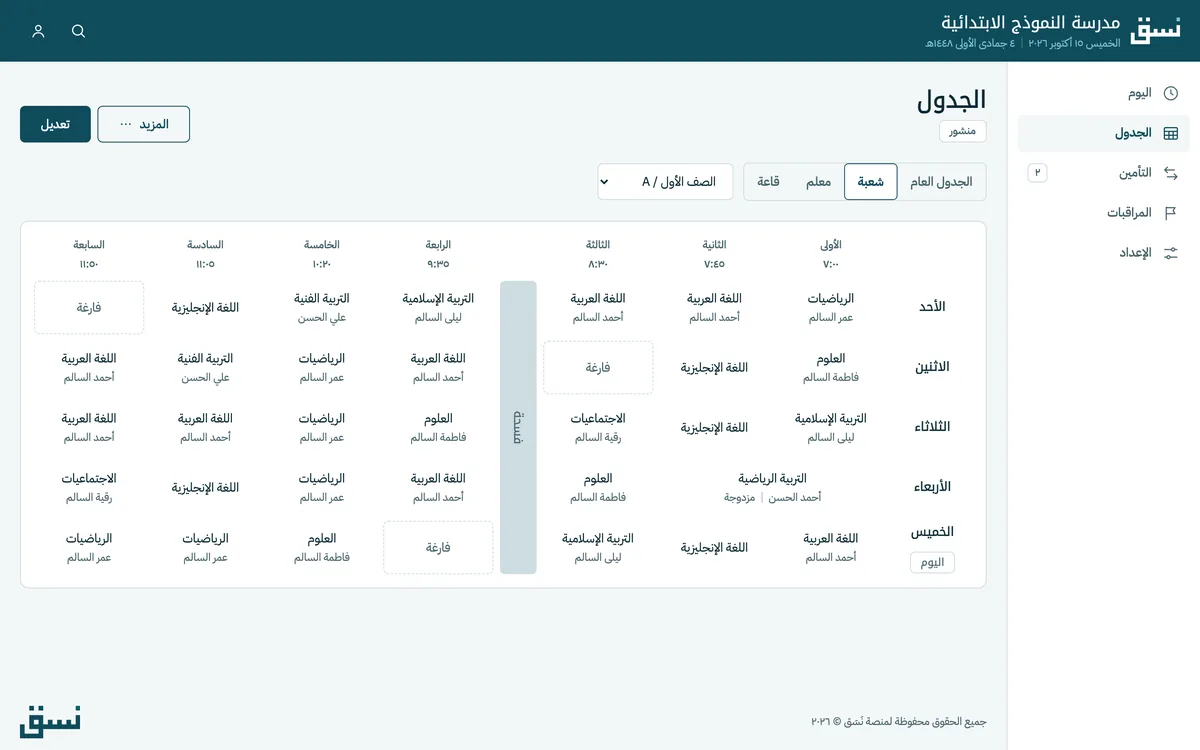
Task: Click the الثالثة ٨:٣٠ period column header
Action: click(598, 254)
